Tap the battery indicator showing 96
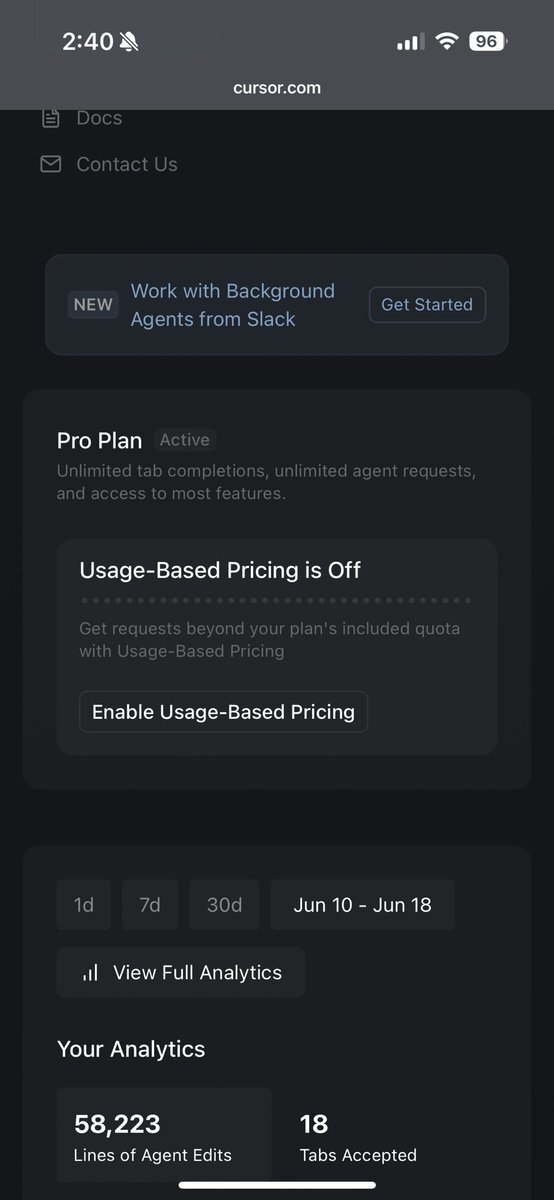Viewport: 554px width, 1200px height. 489,42
